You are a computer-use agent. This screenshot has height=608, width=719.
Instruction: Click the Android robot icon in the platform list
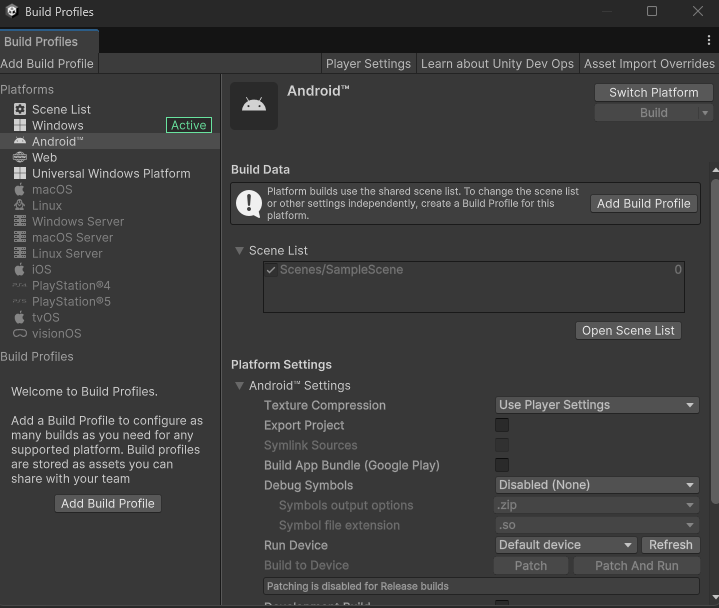tap(20, 141)
